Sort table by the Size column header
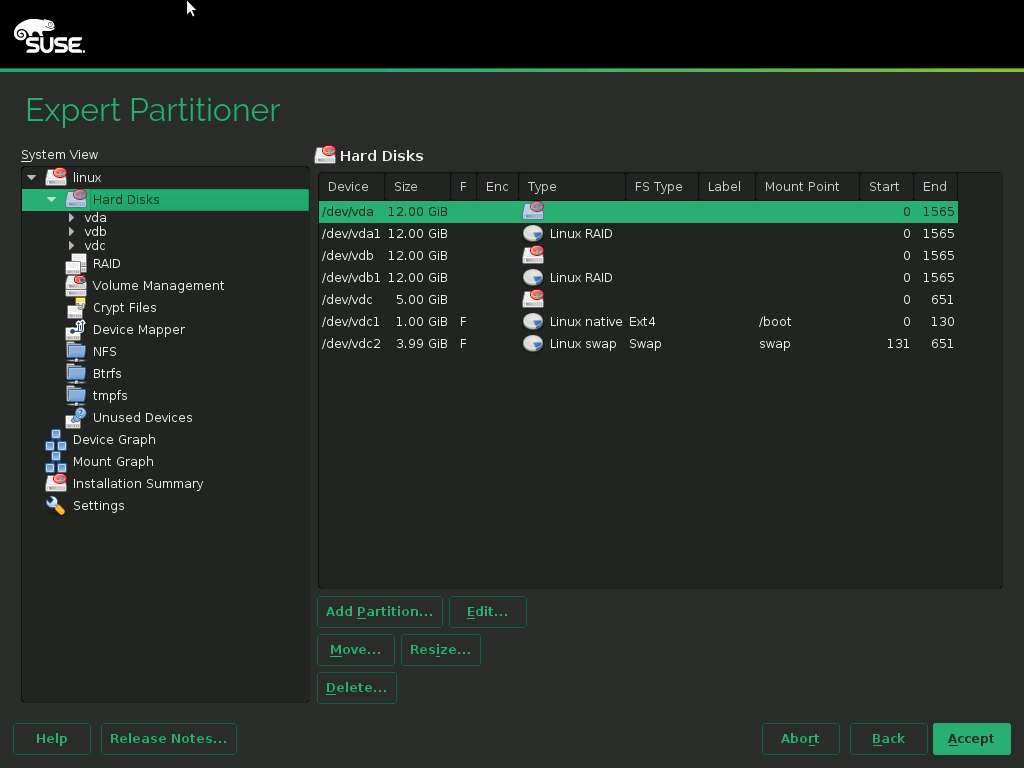 click(x=406, y=187)
